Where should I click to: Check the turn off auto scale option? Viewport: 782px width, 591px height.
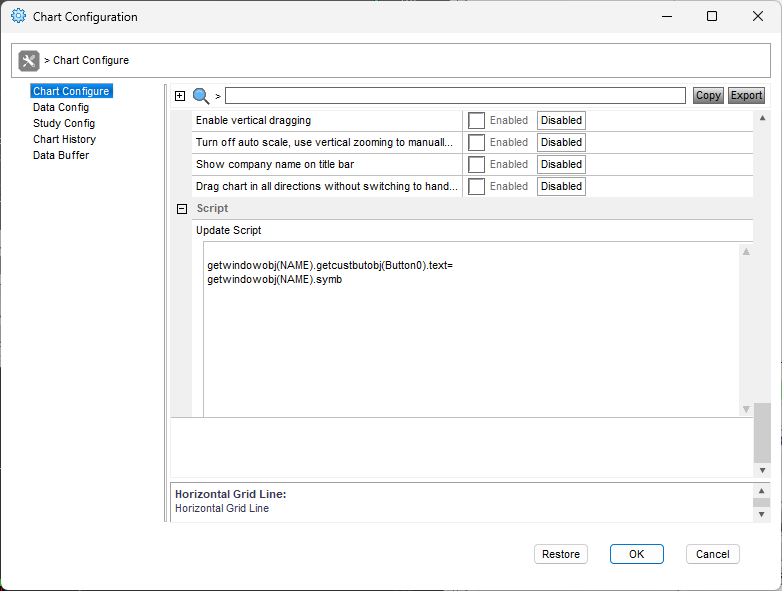(476, 143)
